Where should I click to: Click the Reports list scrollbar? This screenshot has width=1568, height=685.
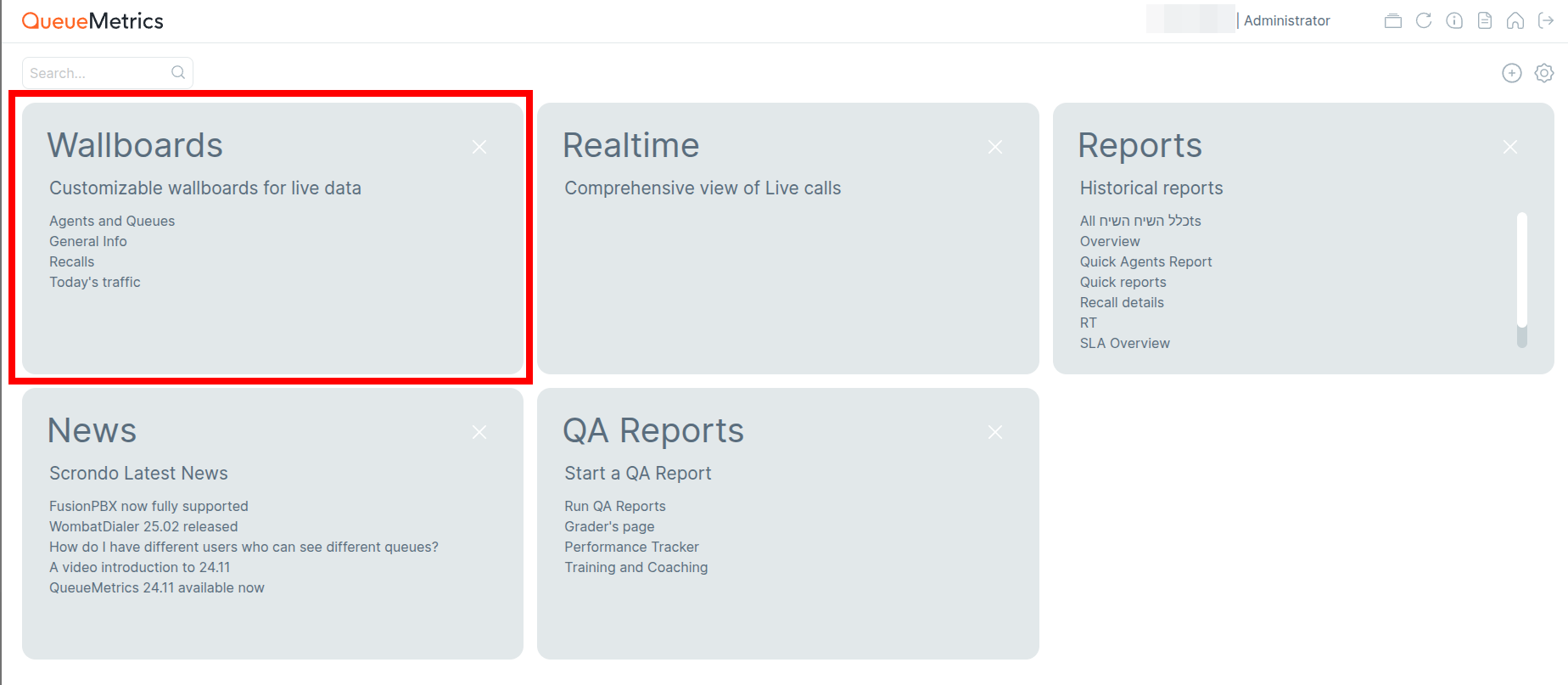(x=1522, y=272)
